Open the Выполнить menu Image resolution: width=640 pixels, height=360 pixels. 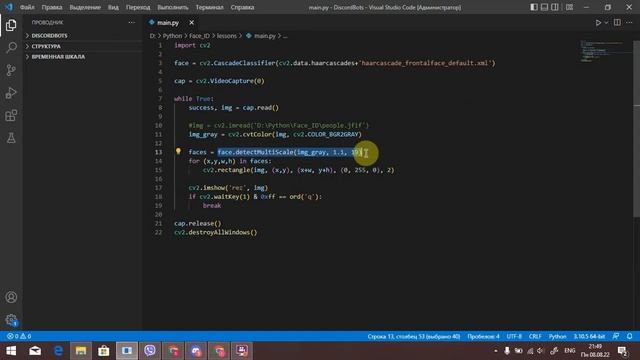pyautogui.click(x=173, y=7)
